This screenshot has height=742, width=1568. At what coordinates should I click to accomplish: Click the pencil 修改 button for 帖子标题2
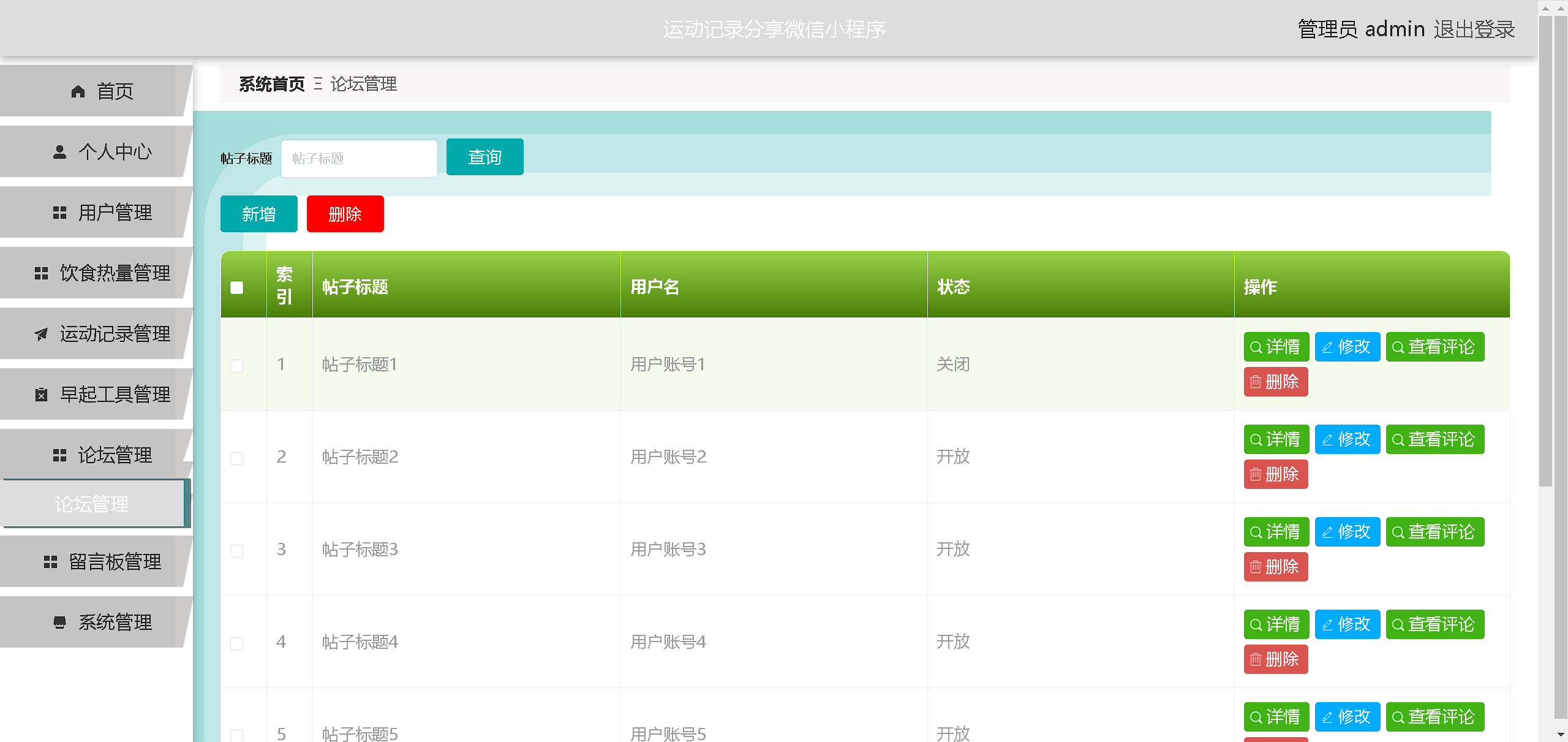point(1347,439)
